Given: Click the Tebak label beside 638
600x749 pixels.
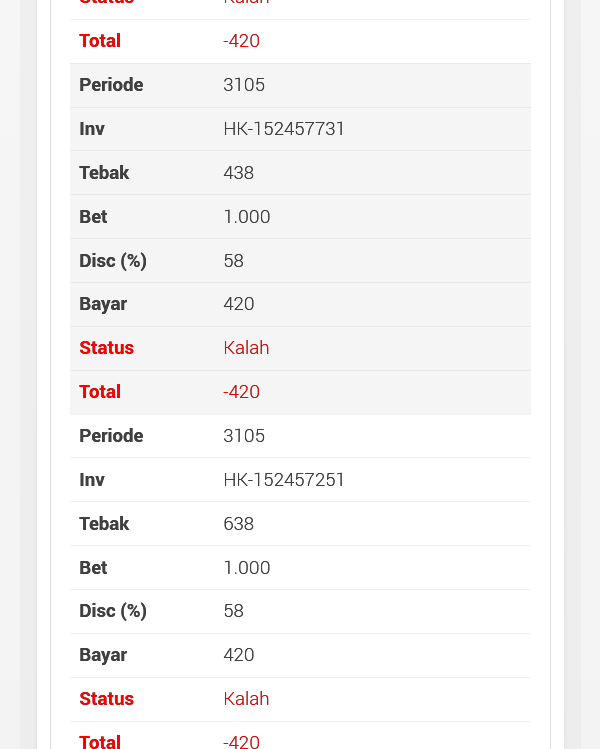Looking at the screenshot, I should tap(104, 524).
